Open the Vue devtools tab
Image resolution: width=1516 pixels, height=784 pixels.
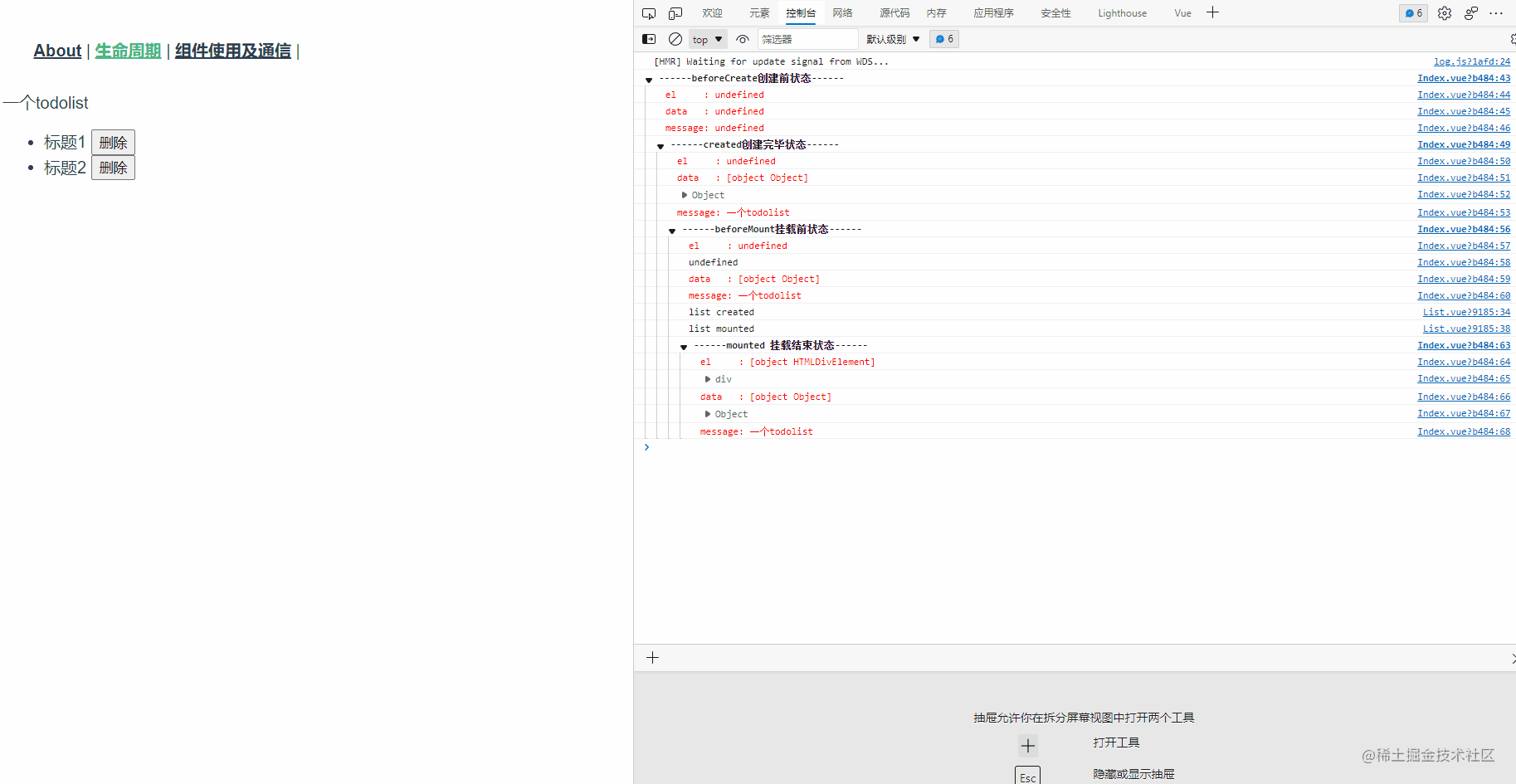pos(1182,13)
